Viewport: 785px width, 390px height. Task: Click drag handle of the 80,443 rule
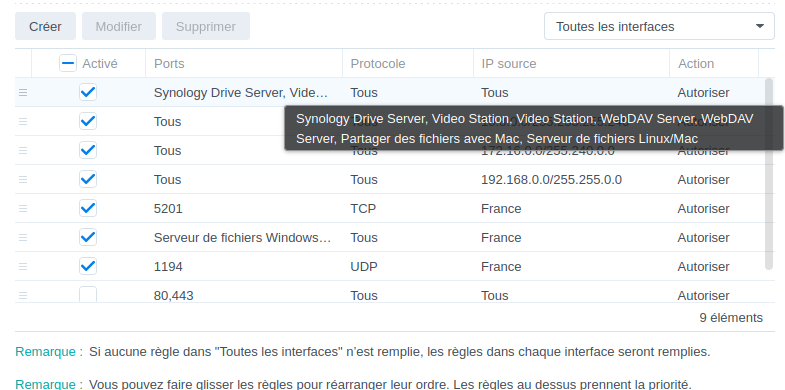(23, 296)
